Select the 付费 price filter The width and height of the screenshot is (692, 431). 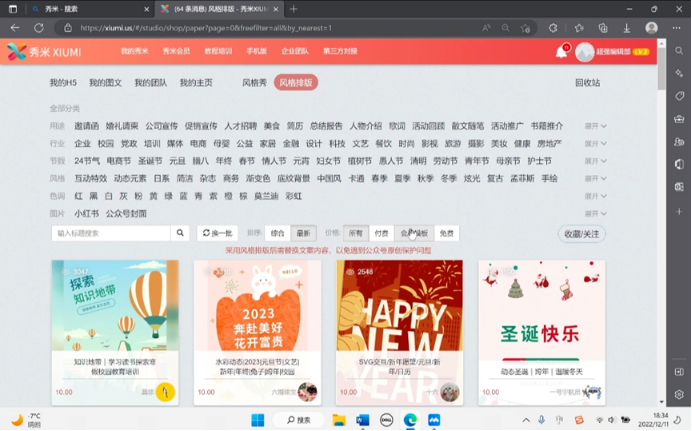coord(381,233)
